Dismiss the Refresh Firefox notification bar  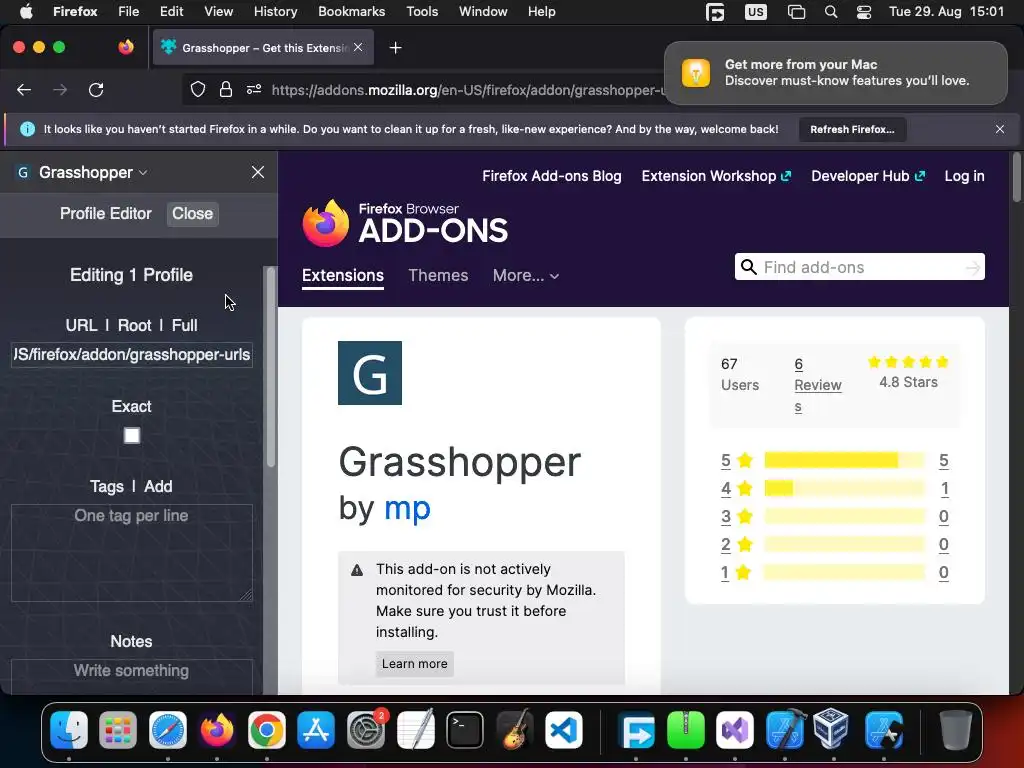[x=1000, y=129]
